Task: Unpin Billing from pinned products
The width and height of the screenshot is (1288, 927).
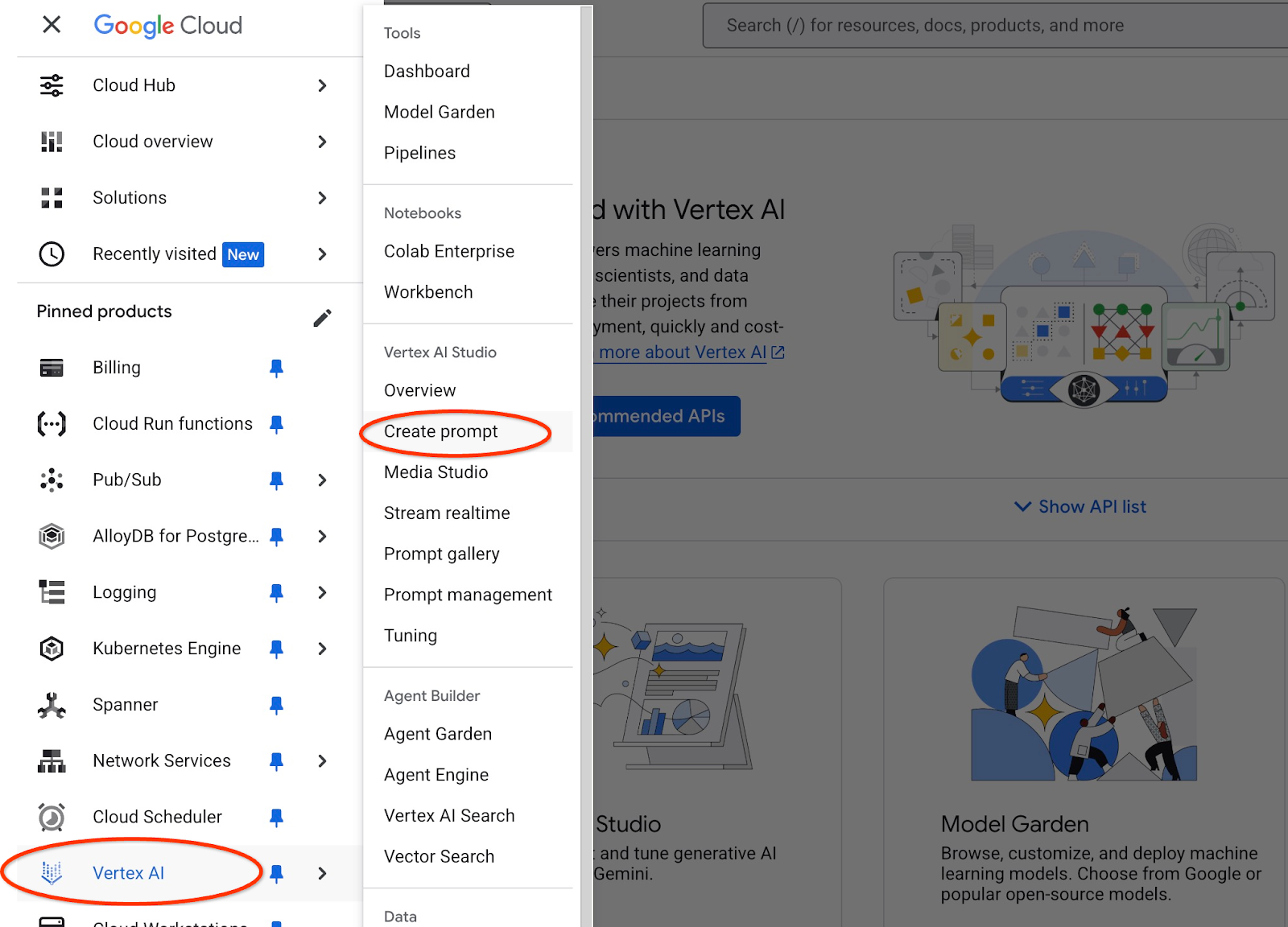Action: click(x=276, y=368)
